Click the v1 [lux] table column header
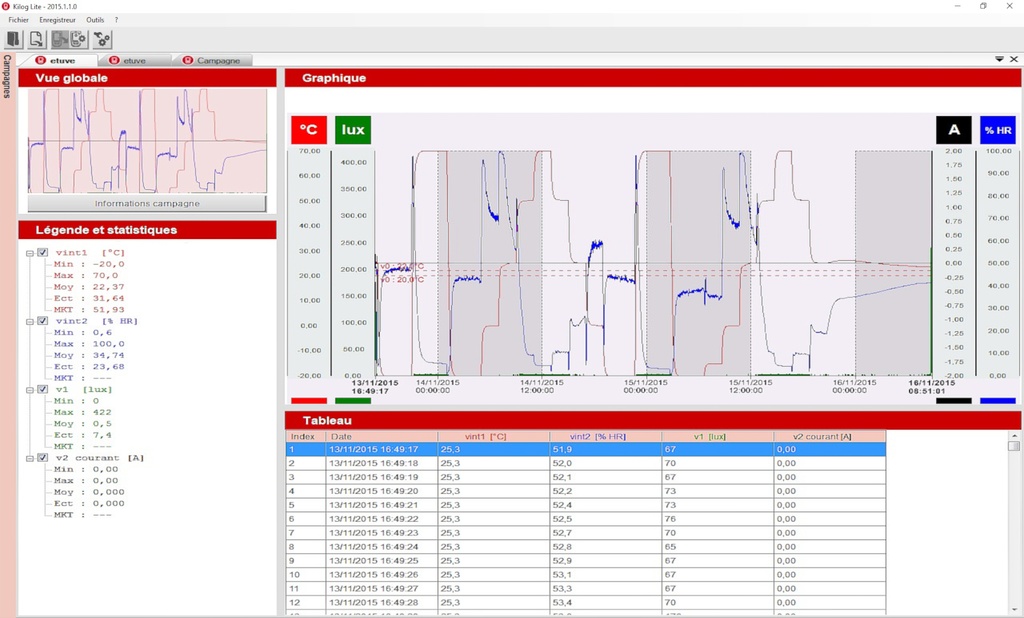 tap(718, 436)
